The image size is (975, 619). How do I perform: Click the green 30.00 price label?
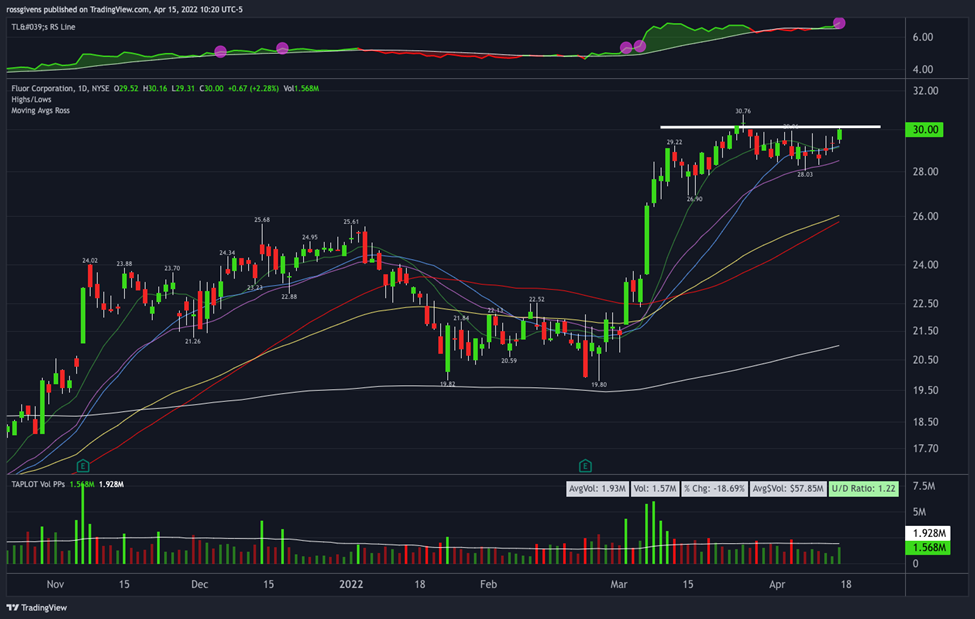click(x=925, y=129)
